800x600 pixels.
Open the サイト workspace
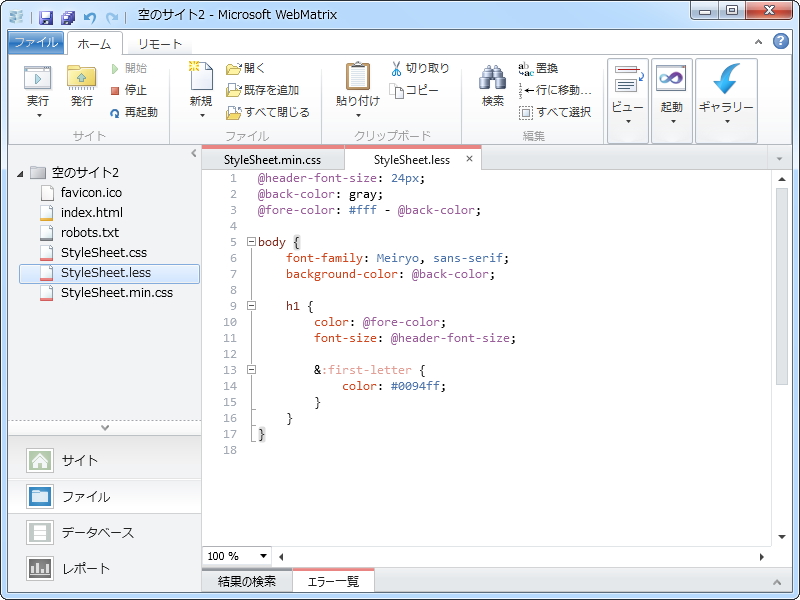tap(105, 460)
